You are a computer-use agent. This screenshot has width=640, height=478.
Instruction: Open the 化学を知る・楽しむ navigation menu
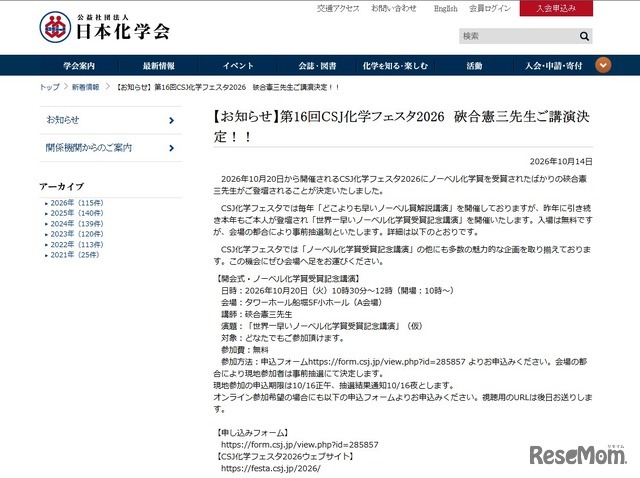point(395,66)
